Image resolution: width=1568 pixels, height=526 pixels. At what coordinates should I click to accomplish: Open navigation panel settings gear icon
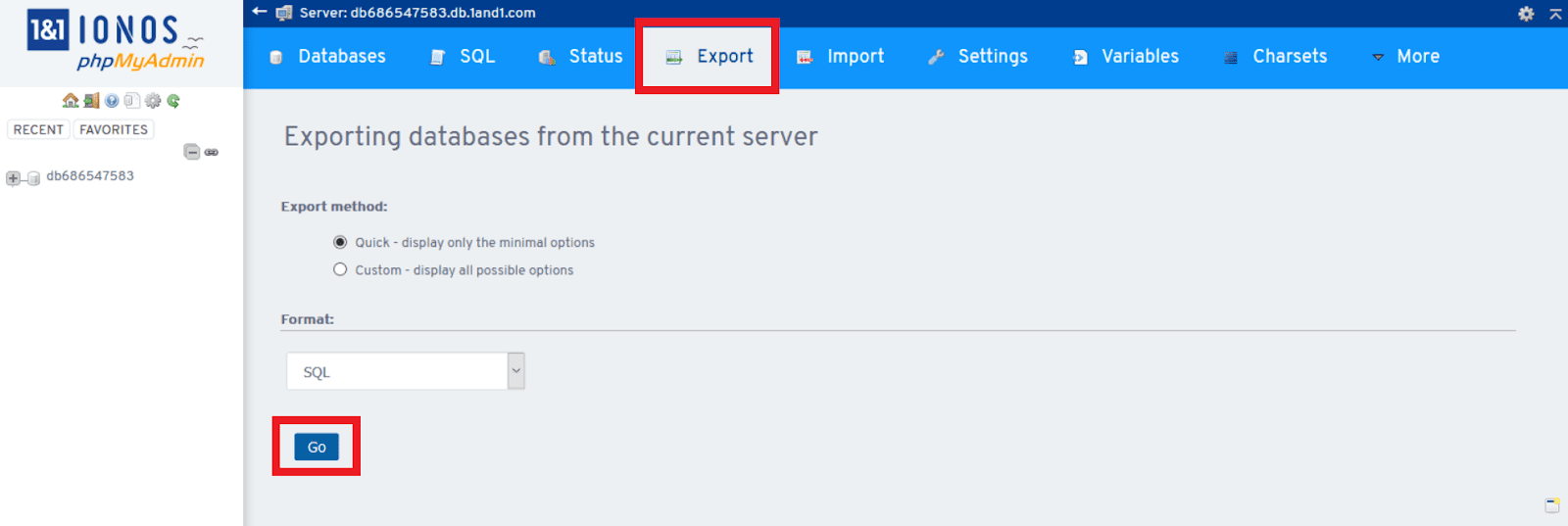153,100
